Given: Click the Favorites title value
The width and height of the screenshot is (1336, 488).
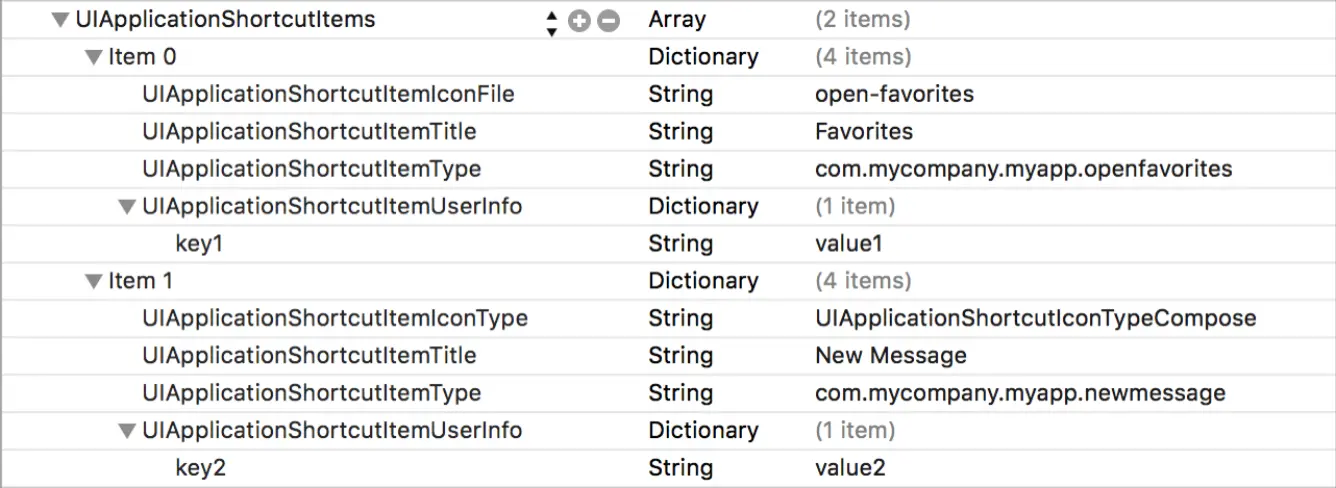Looking at the screenshot, I should (864, 132).
